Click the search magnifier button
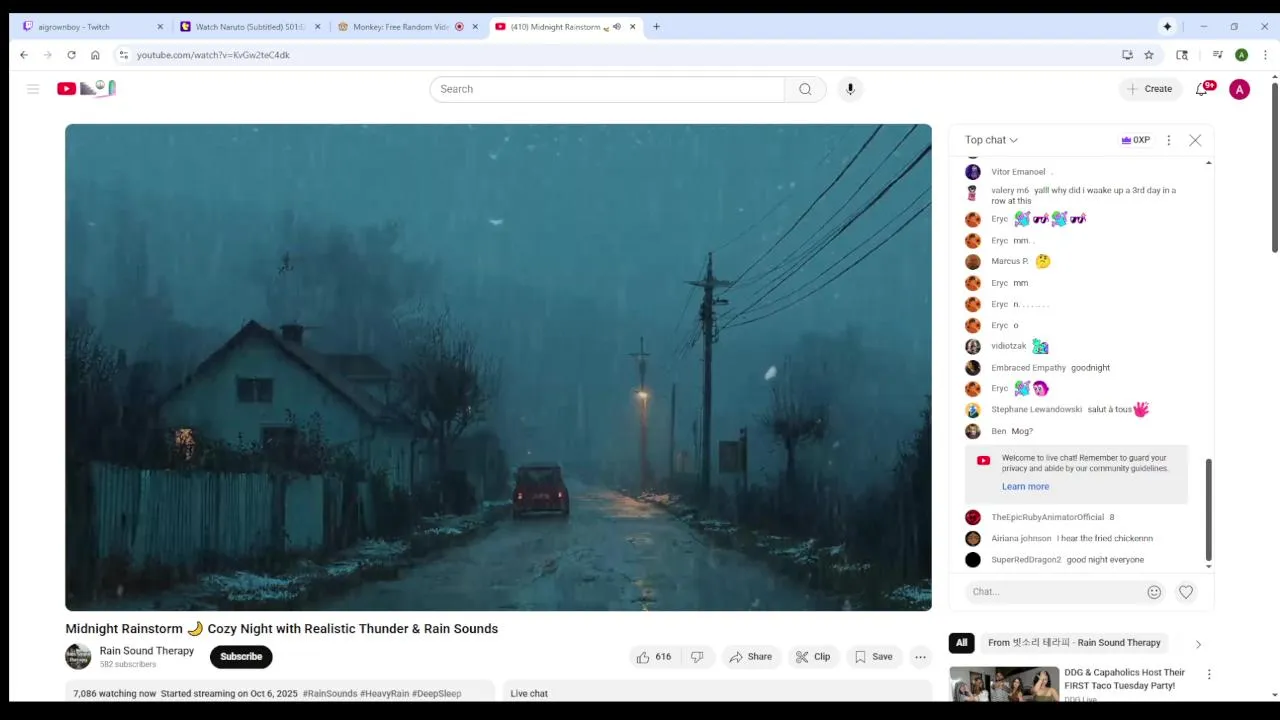Viewport: 1280px width, 720px height. coord(805,89)
